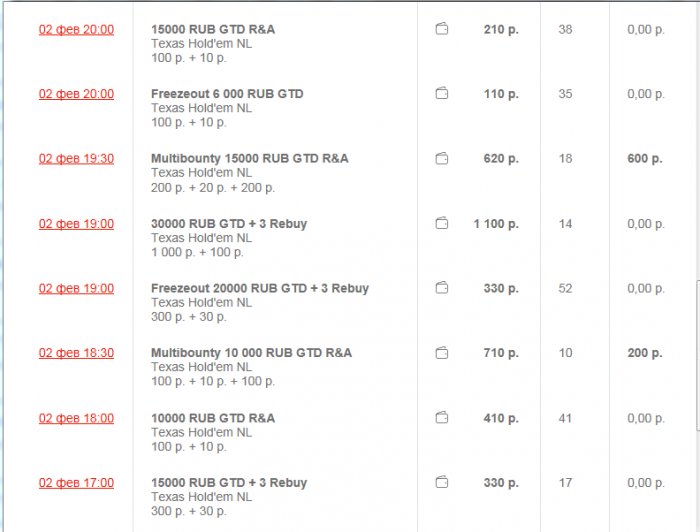The height and width of the screenshot is (532, 700).
Task: Click wallet icon for 15000 RUB GTD 17:00 tournament
Action: [441, 483]
